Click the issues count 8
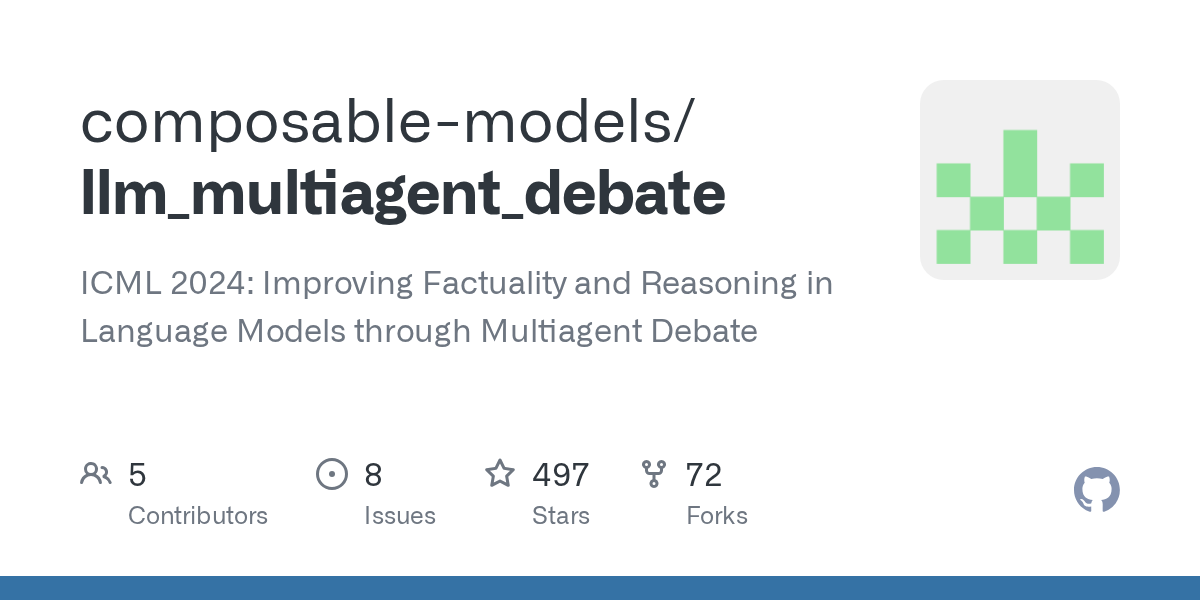This screenshot has width=1200, height=600. click(373, 475)
